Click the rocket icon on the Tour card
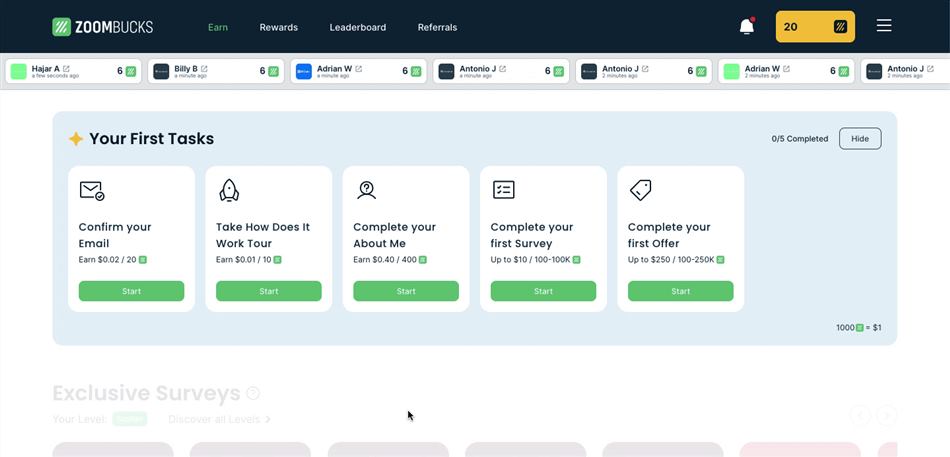Image resolution: width=950 pixels, height=457 pixels. tap(229, 190)
